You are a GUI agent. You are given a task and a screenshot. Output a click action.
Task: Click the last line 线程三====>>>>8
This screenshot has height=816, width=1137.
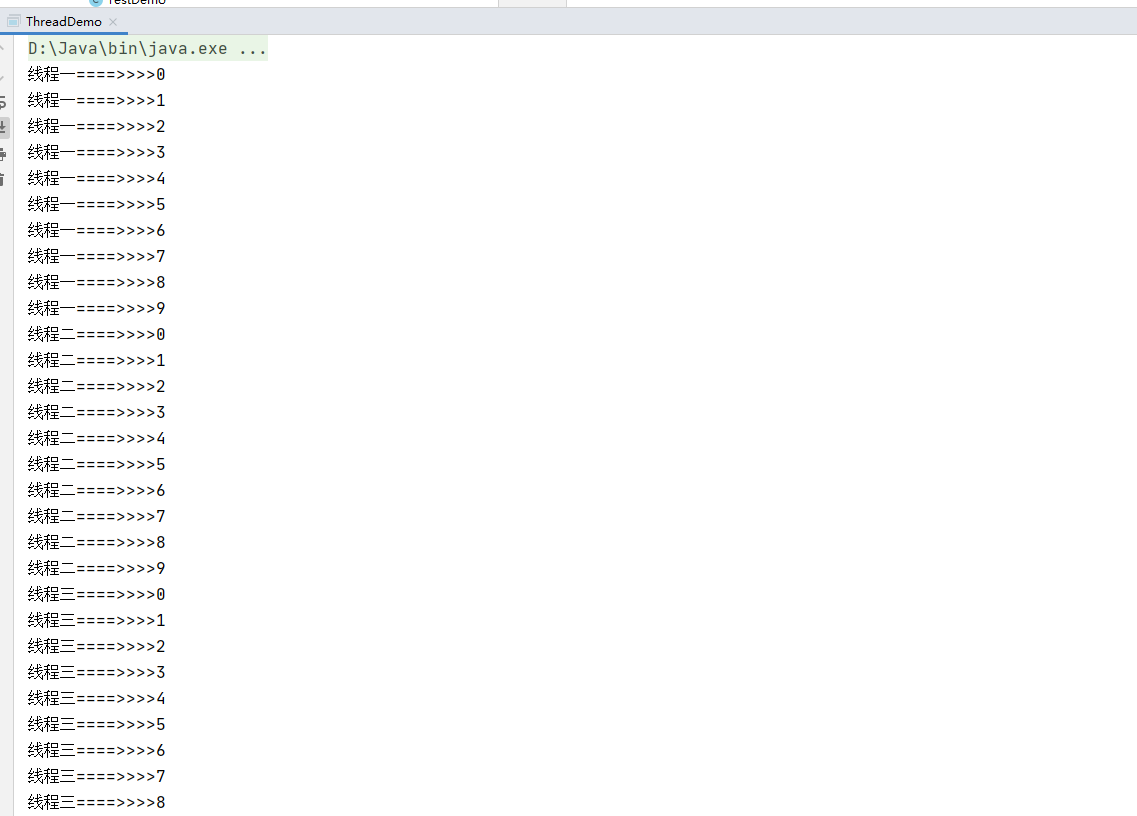95,802
